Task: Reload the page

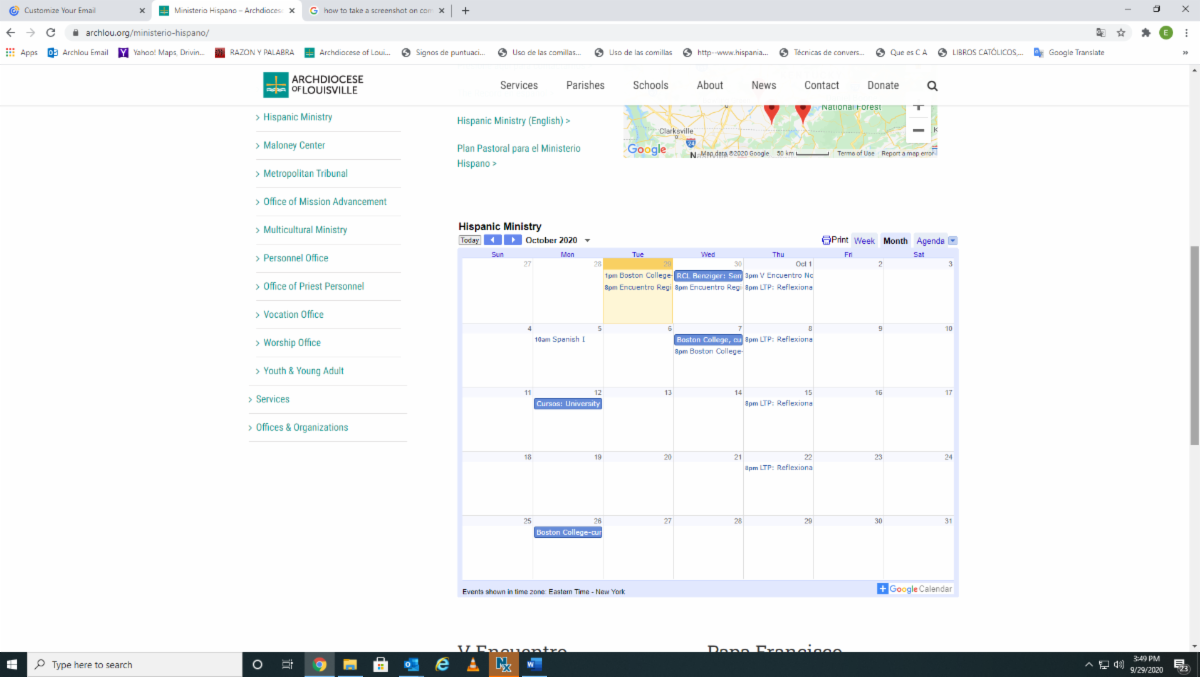Action: coord(51,32)
